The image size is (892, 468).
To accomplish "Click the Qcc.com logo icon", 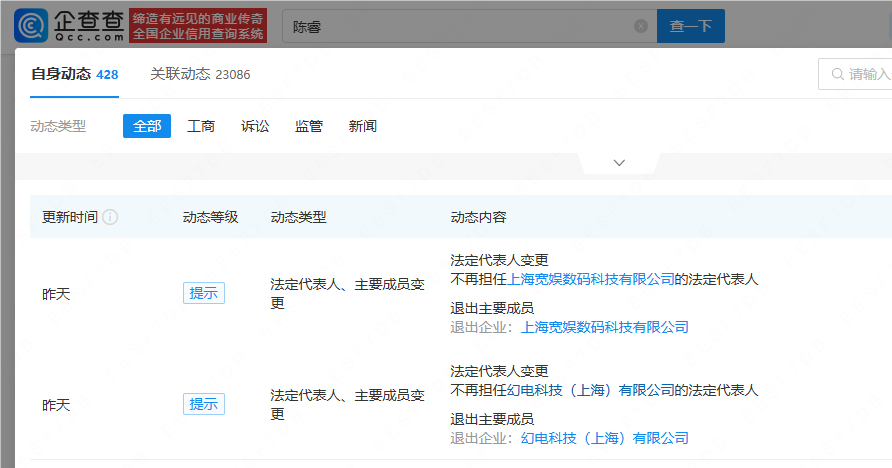I will (x=31, y=26).
